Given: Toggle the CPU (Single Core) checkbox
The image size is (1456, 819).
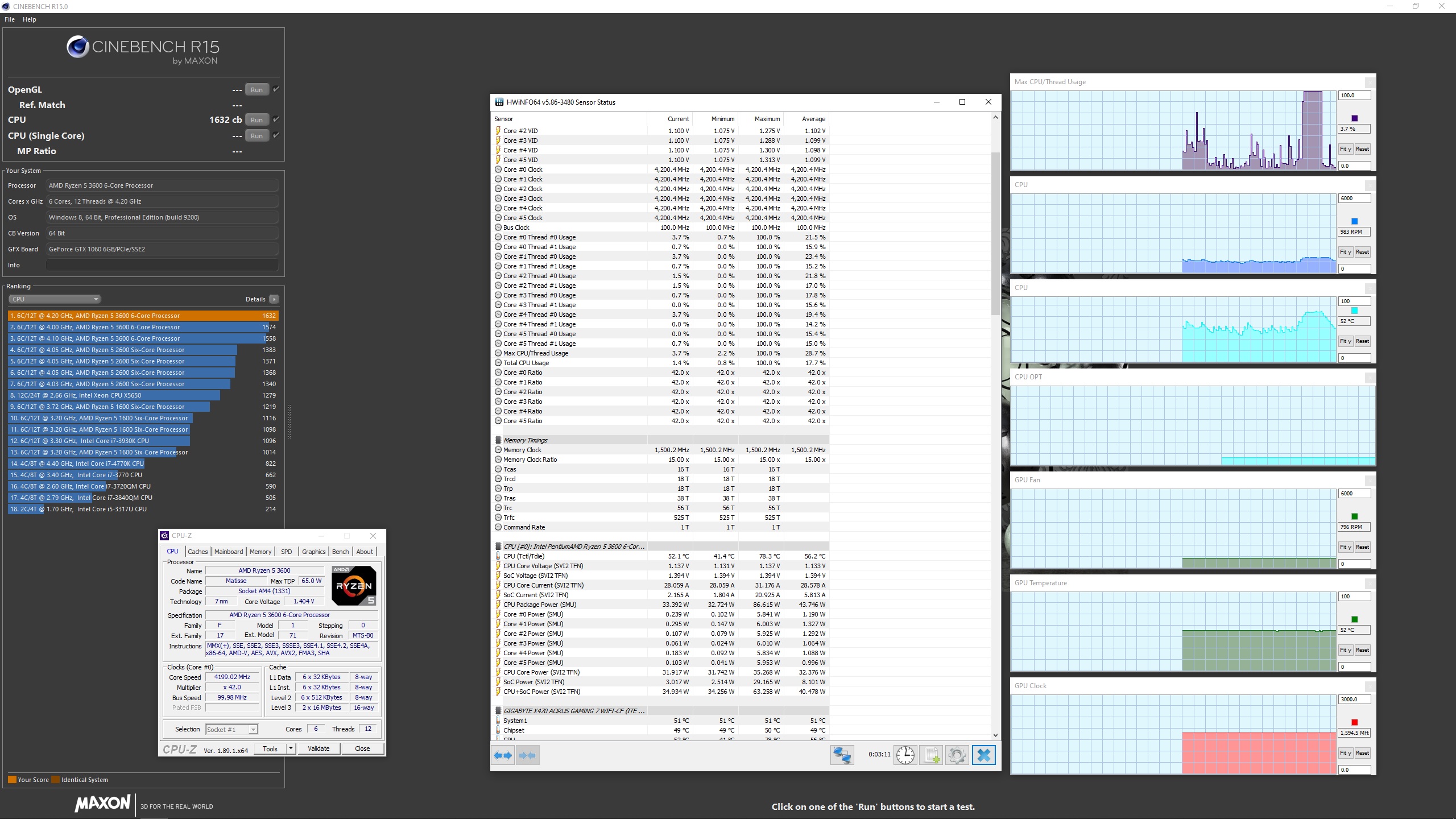Looking at the screenshot, I should coord(276,135).
